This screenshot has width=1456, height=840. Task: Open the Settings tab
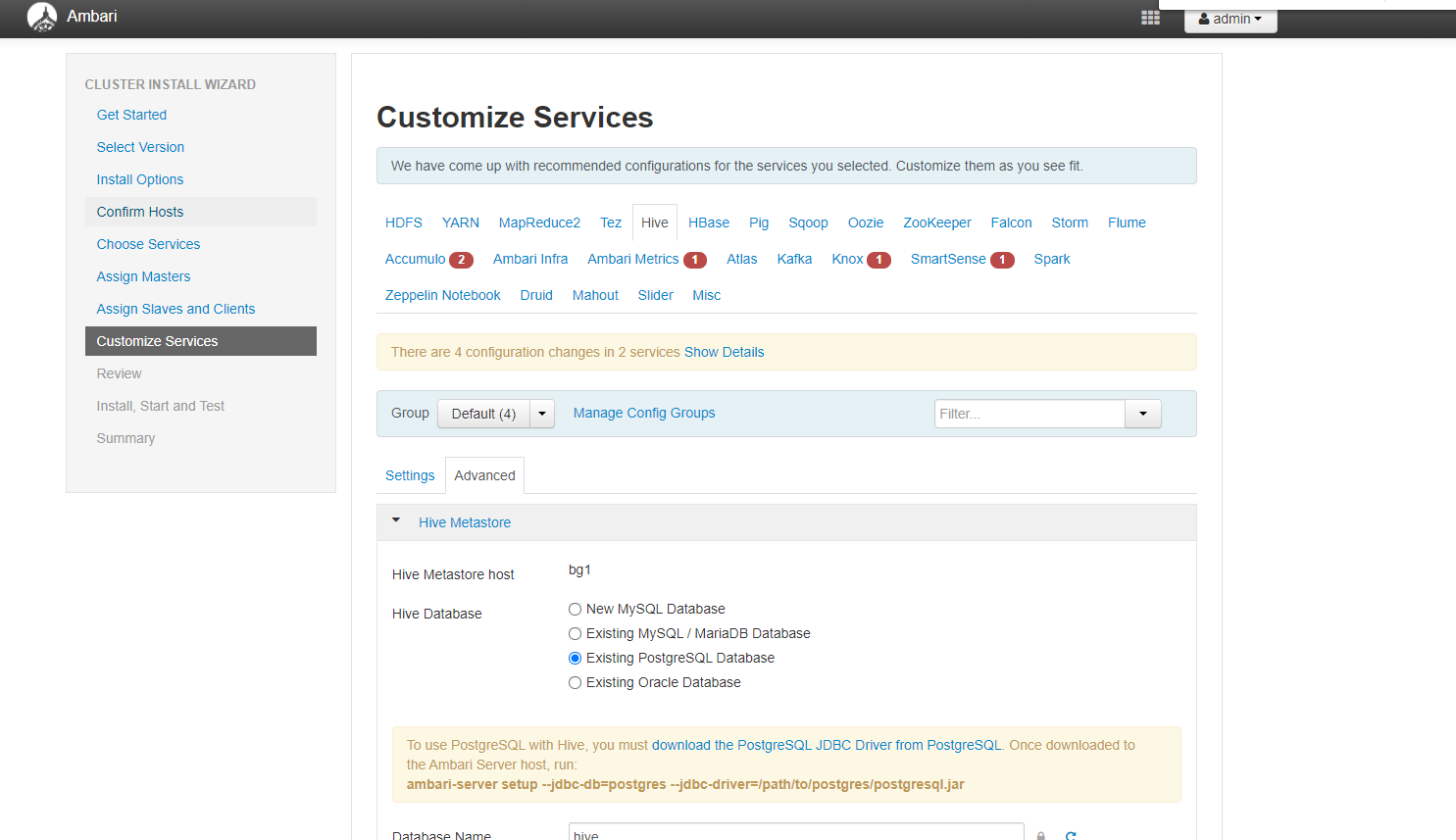[x=410, y=475]
